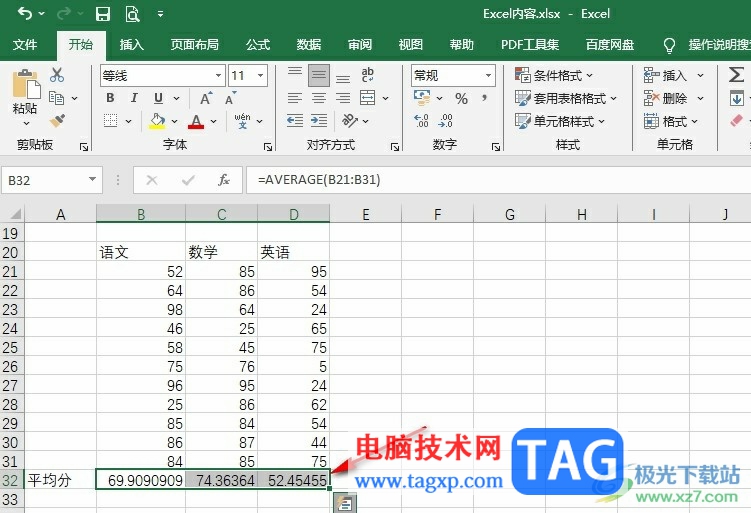Toggle Italic formatting
751x513 pixels.
134,98
